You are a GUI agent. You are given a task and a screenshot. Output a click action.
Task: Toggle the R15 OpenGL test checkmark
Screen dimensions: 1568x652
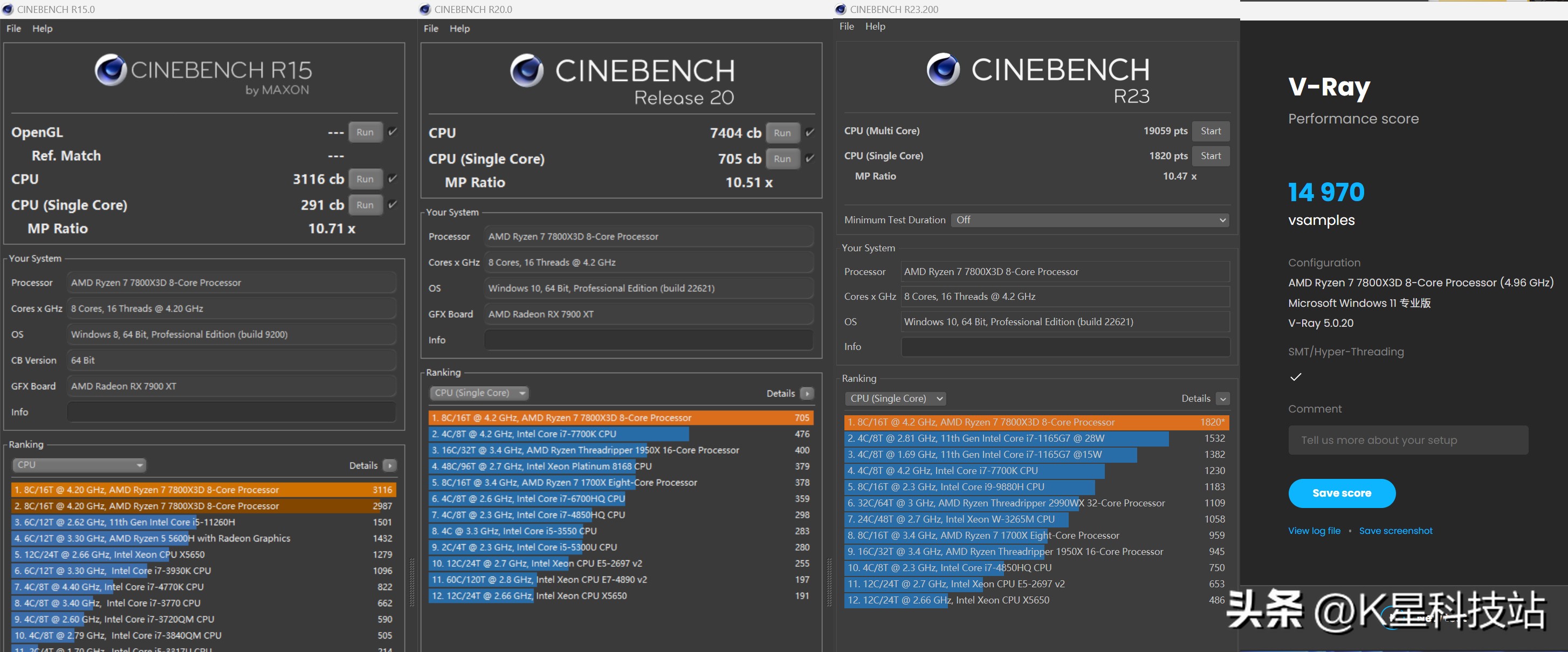click(x=393, y=132)
